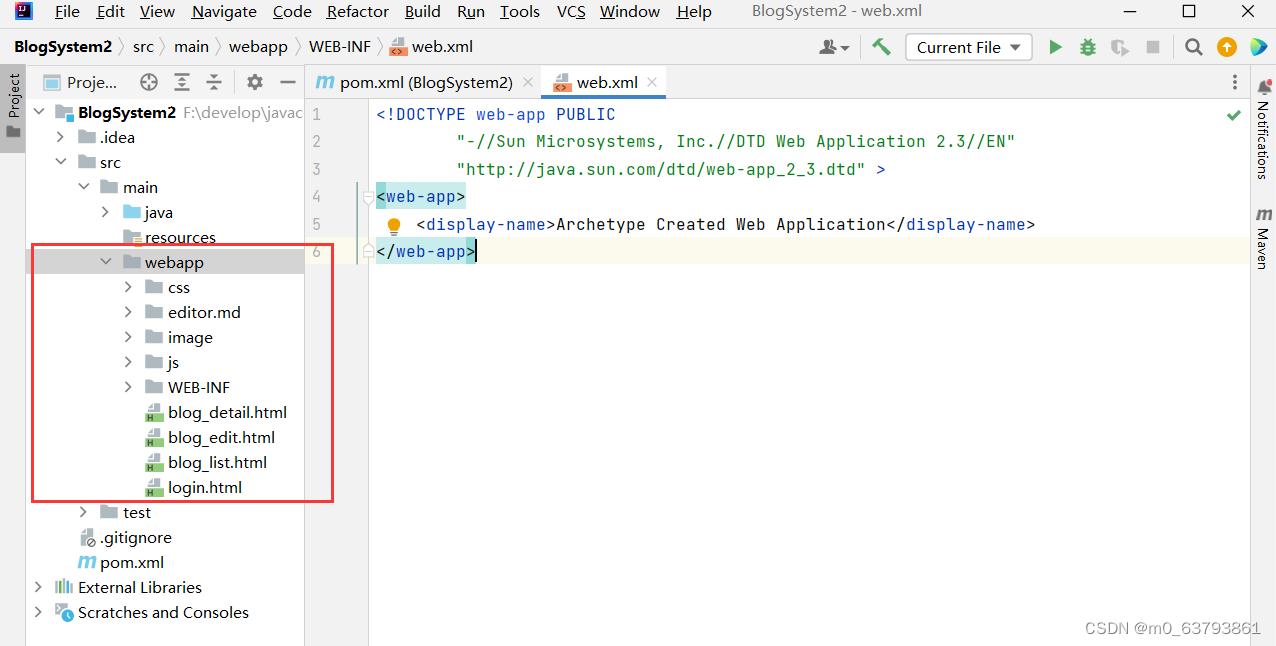Open Project panel settings gear
This screenshot has height=646, width=1276.
255,82
